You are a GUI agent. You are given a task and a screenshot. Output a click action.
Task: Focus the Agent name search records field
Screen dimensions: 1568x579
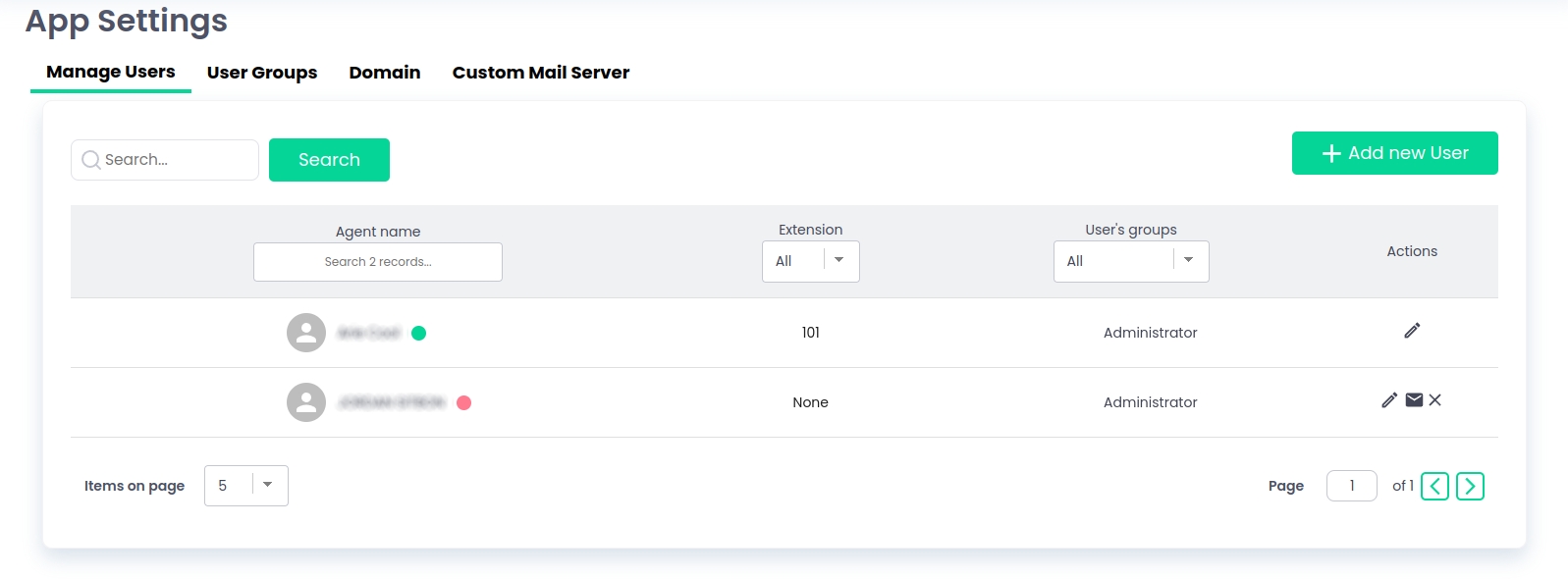[x=378, y=262]
